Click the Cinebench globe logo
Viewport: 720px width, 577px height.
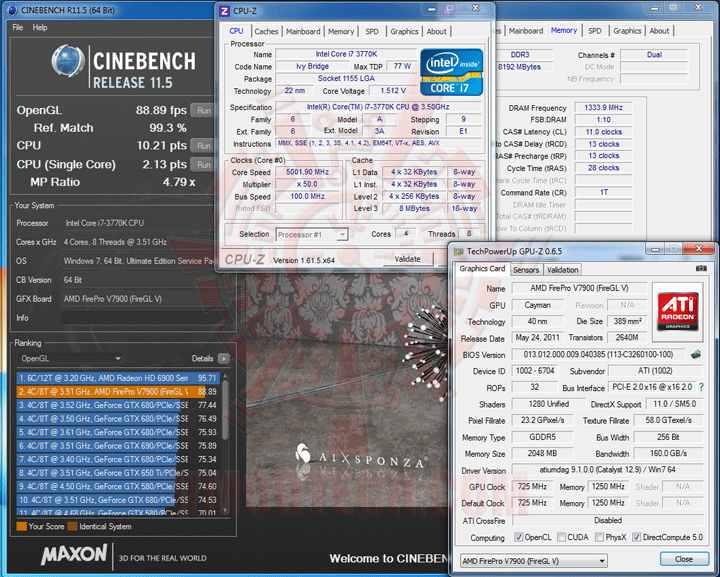click(68, 61)
